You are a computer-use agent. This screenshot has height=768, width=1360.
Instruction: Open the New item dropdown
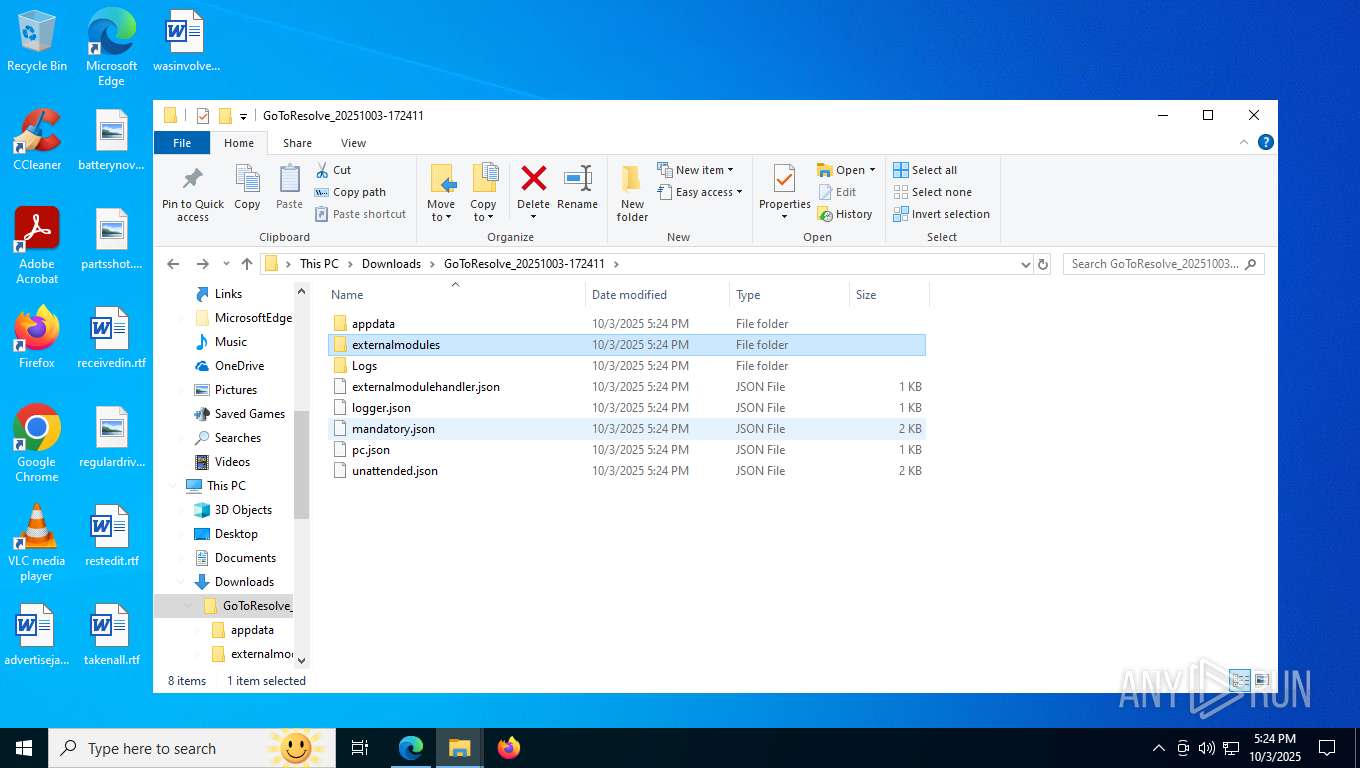(696, 170)
